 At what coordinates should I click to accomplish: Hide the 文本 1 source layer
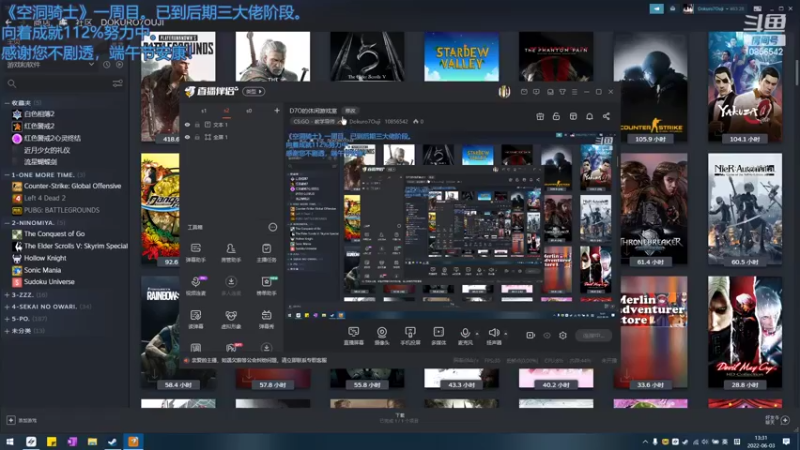(187, 124)
